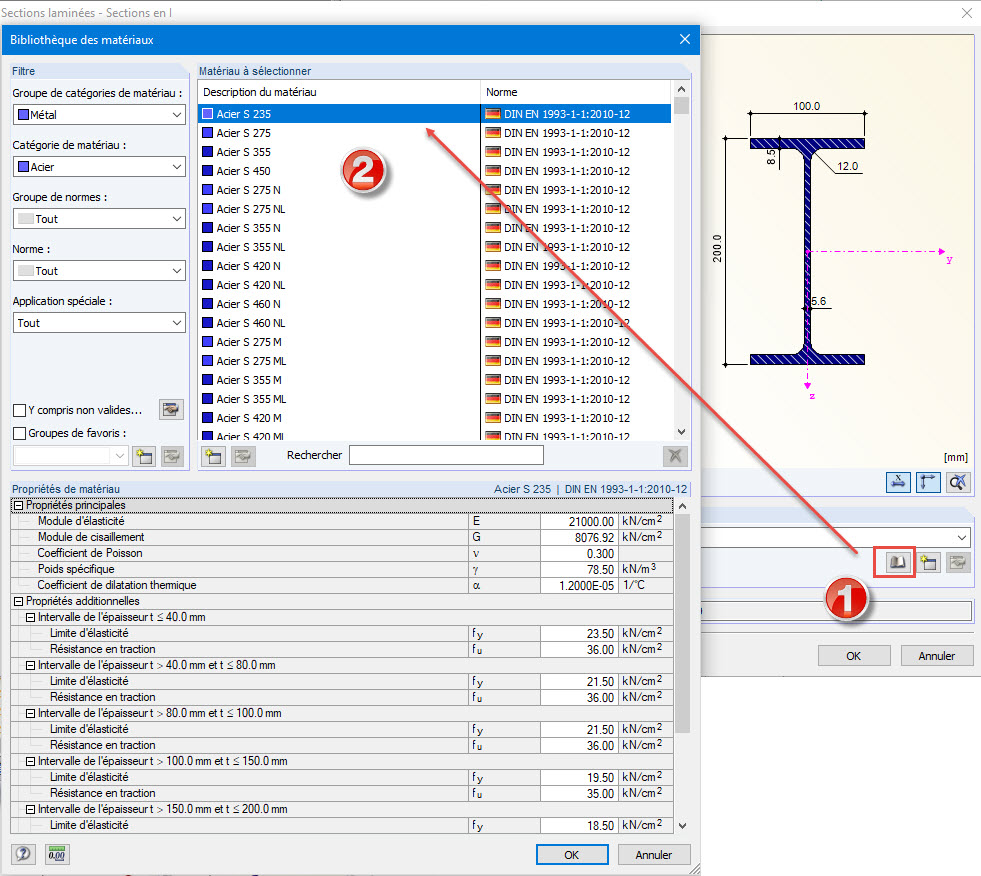
Task: Click the 'Norme' column header
Action: pyautogui.click(x=576, y=92)
